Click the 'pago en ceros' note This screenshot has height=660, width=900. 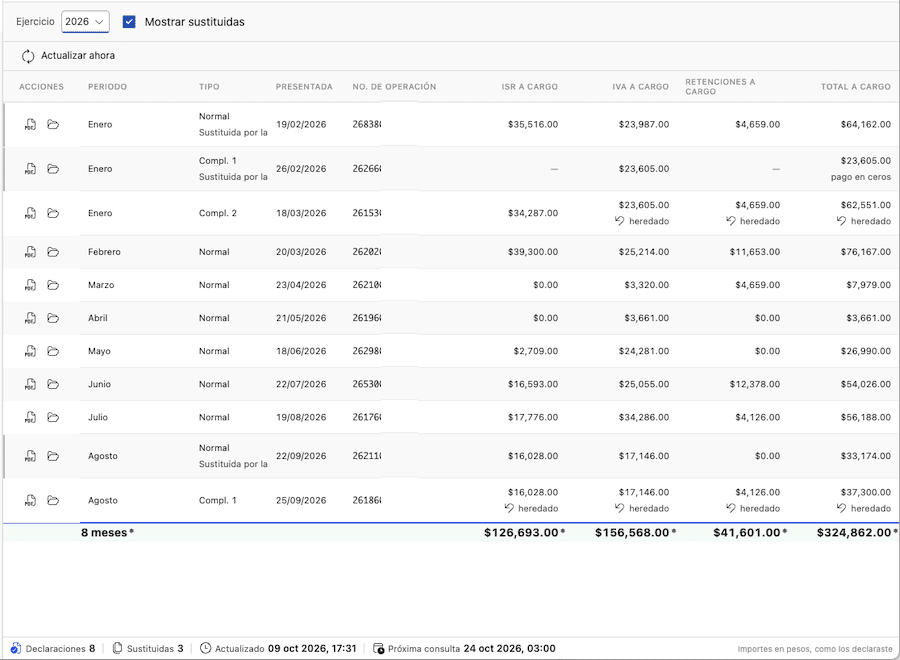pyautogui.click(x=861, y=177)
